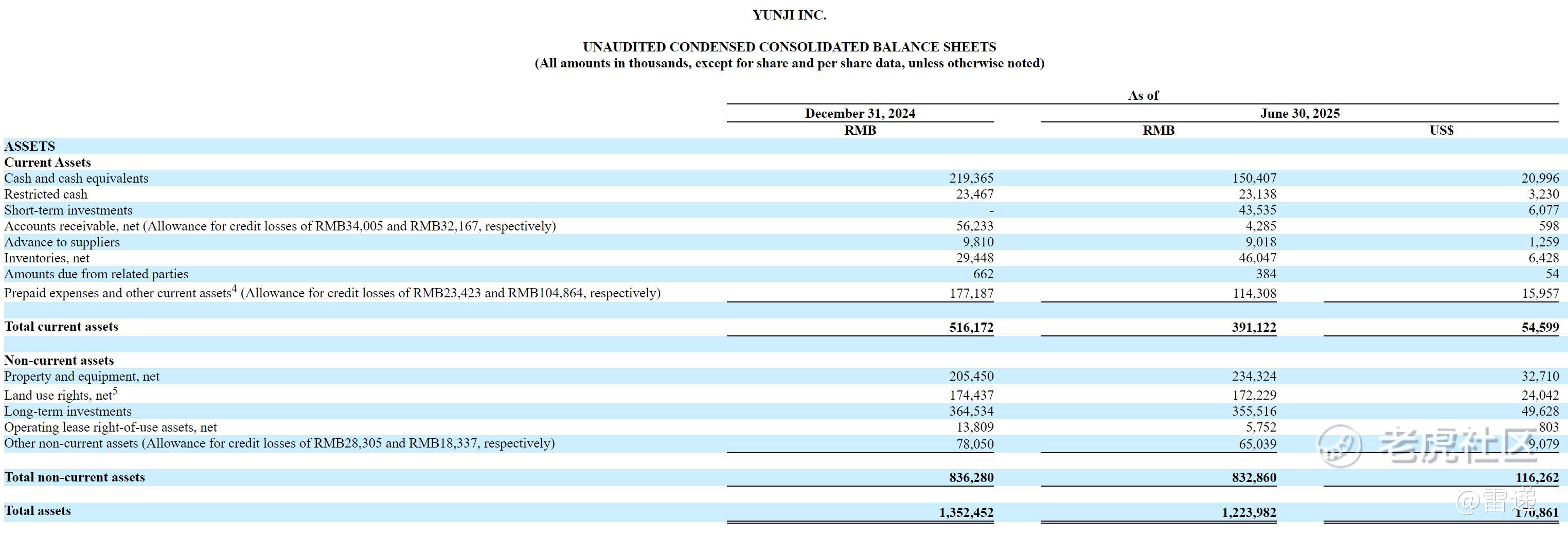Image resolution: width=1568 pixels, height=536 pixels.
Task: Click the Advance to suppliers row
Action: [x=784, y=242]
